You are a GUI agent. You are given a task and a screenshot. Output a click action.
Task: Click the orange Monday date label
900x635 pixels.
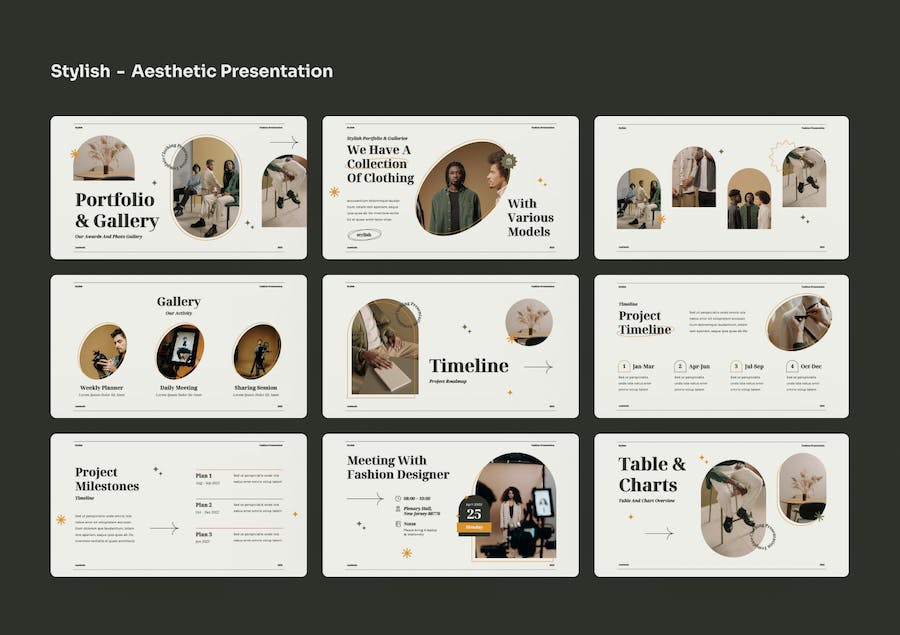point(473,527)
